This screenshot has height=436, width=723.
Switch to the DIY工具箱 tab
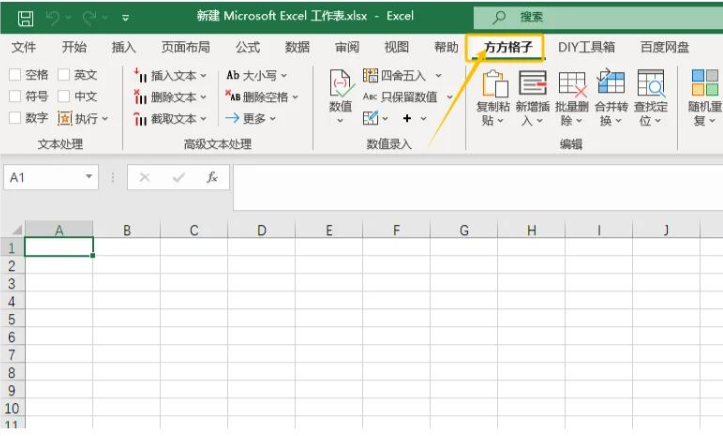586,47
